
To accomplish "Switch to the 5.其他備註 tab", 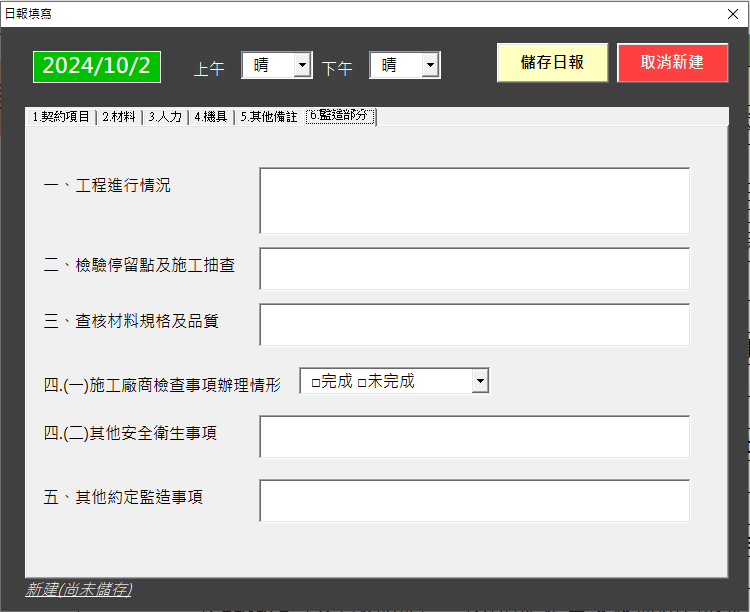I will tap(268, 117).
